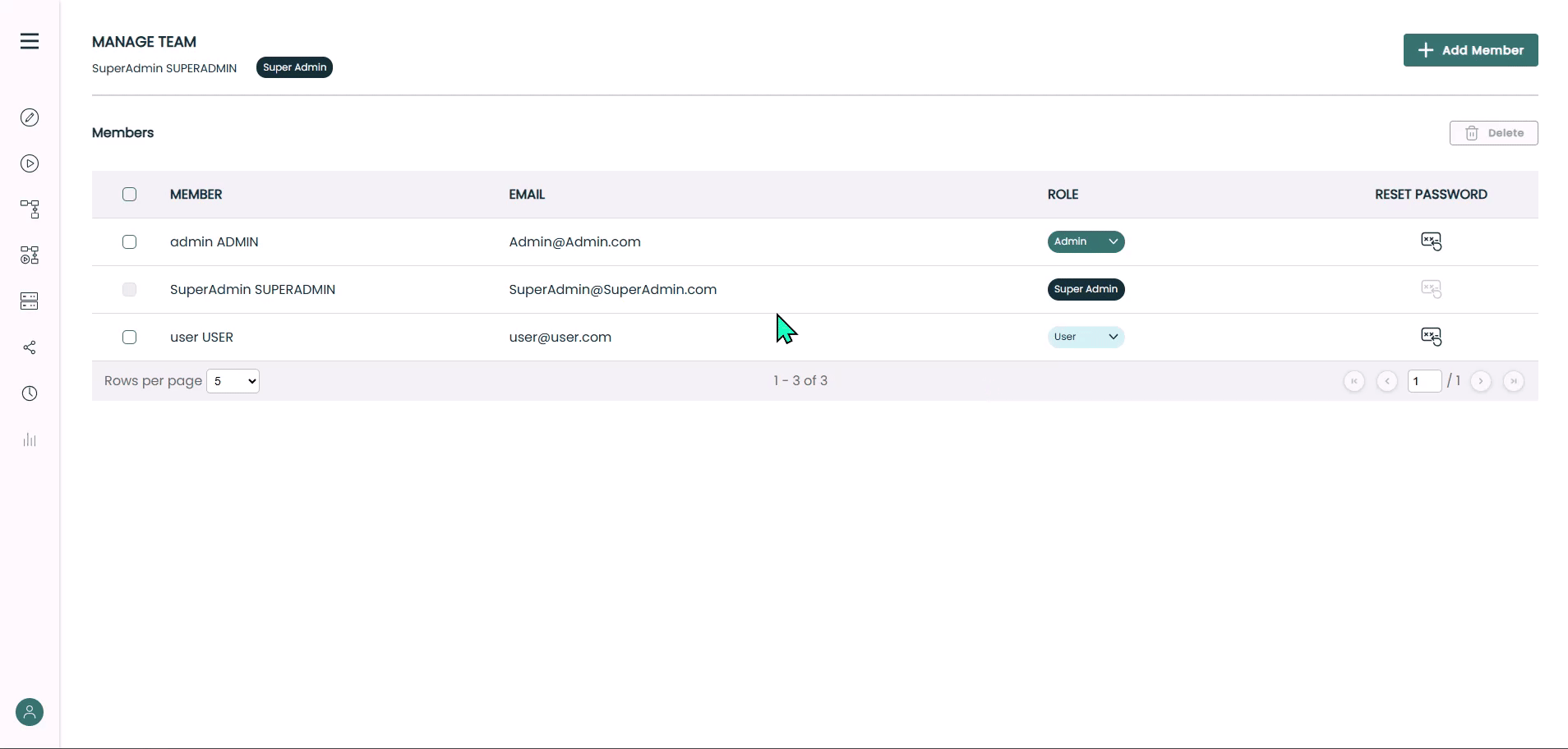The height and width of the screenshot is (749, 1568).
Task: Open the user profile avatar
Action: (x=30, y=712)
